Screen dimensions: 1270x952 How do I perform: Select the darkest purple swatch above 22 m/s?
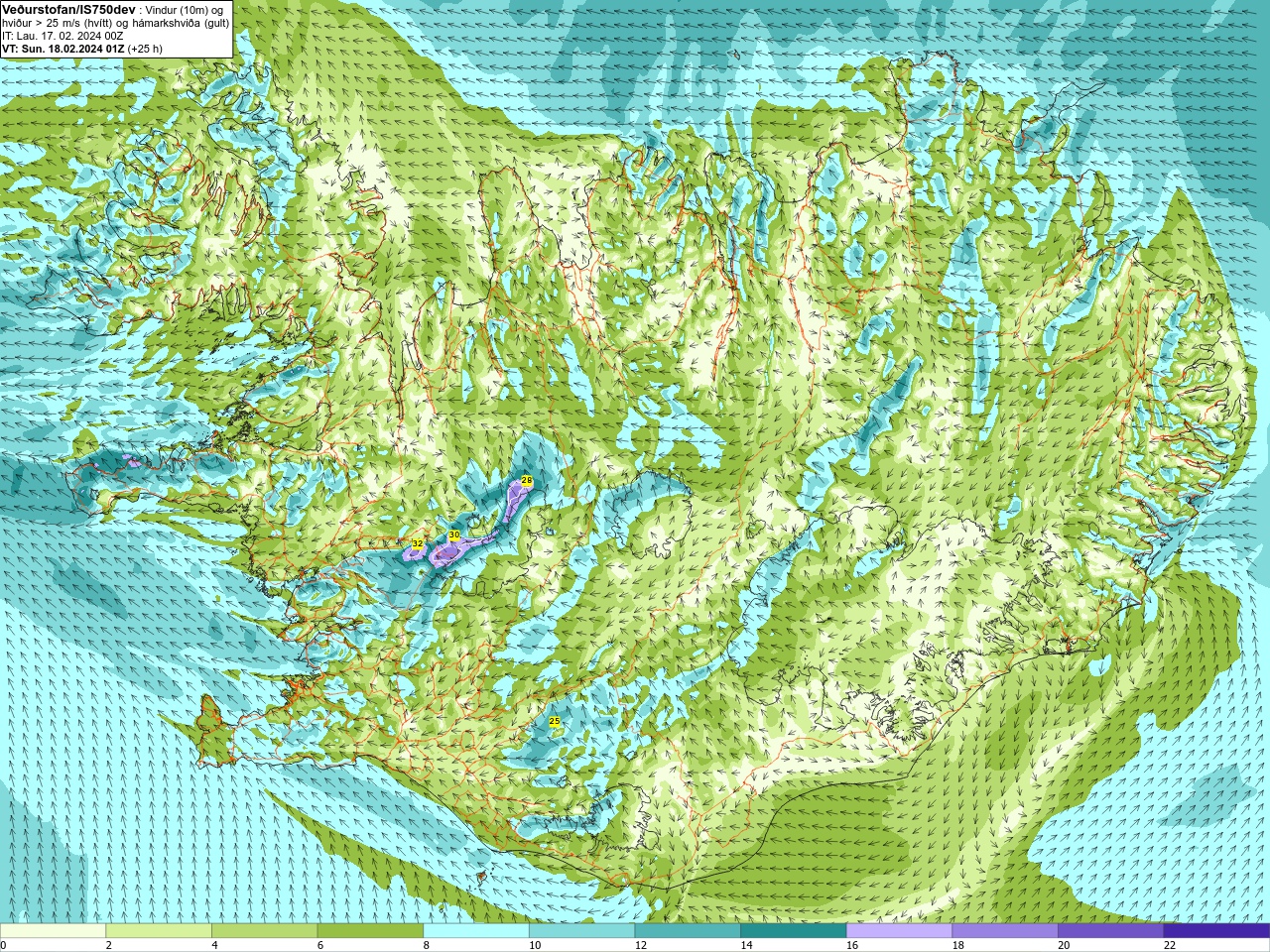pos(1216,931)
